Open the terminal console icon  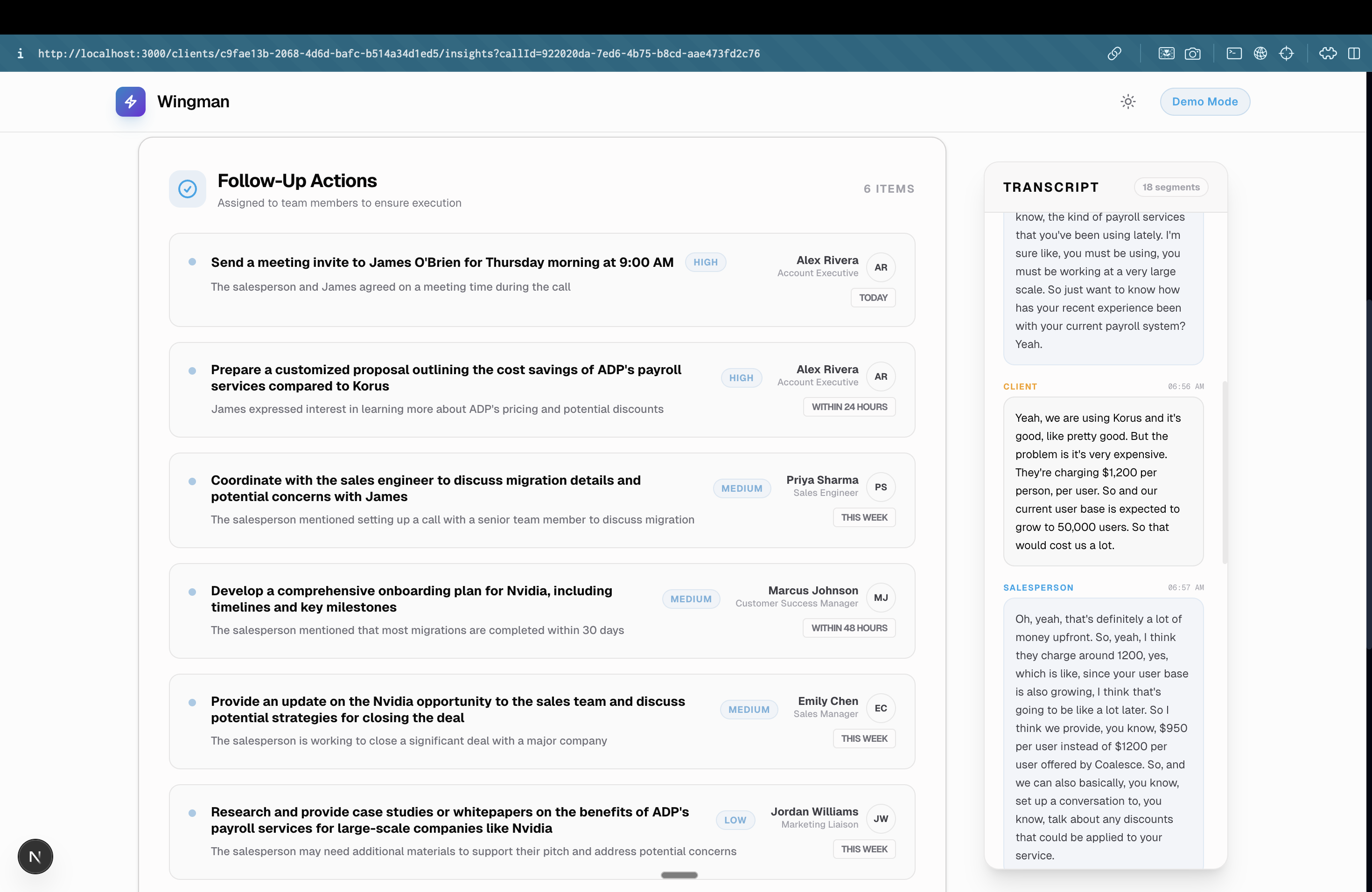click(1234, 54)
